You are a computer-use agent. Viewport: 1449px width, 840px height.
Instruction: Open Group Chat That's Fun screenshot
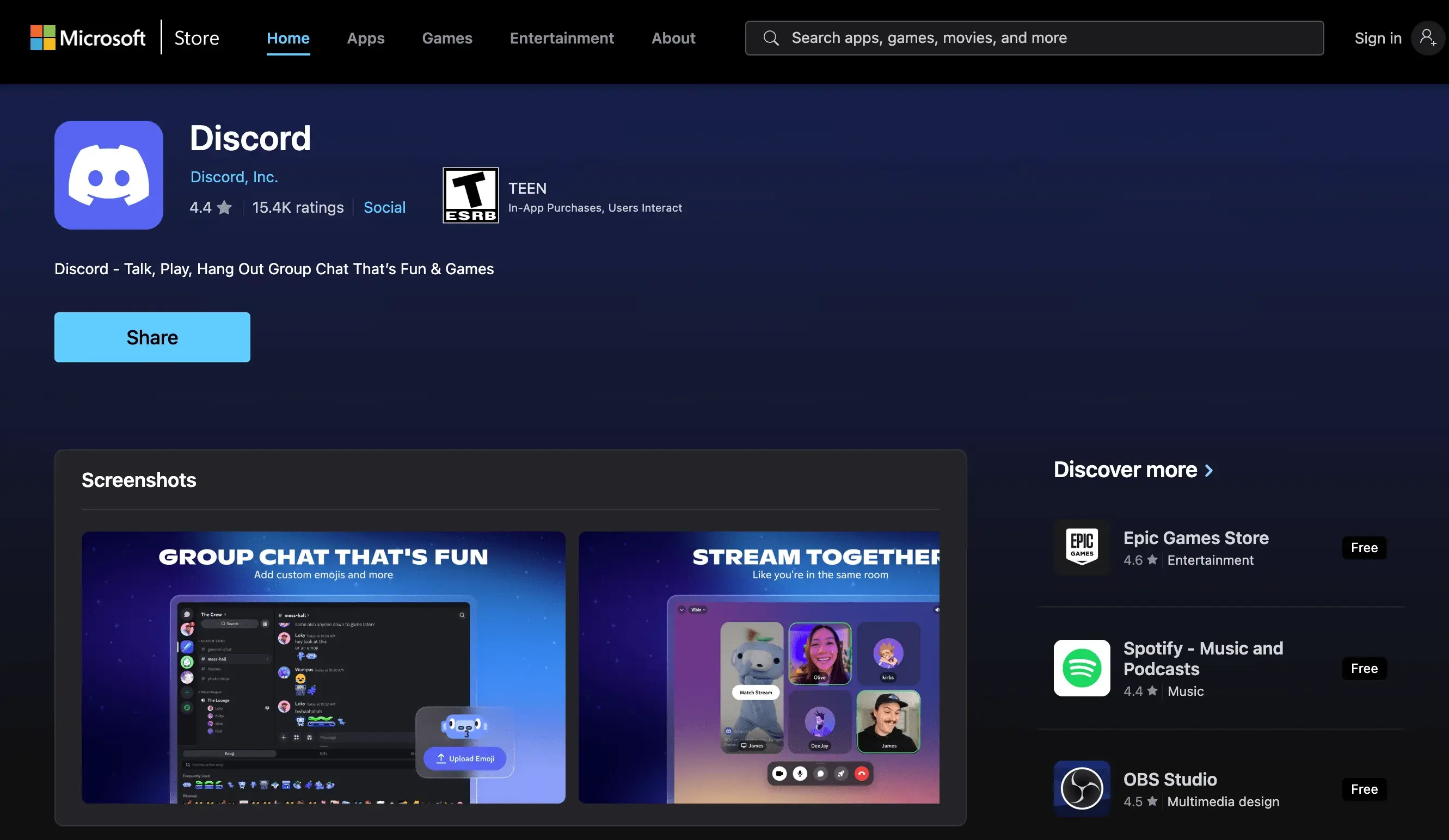point(323,667)
